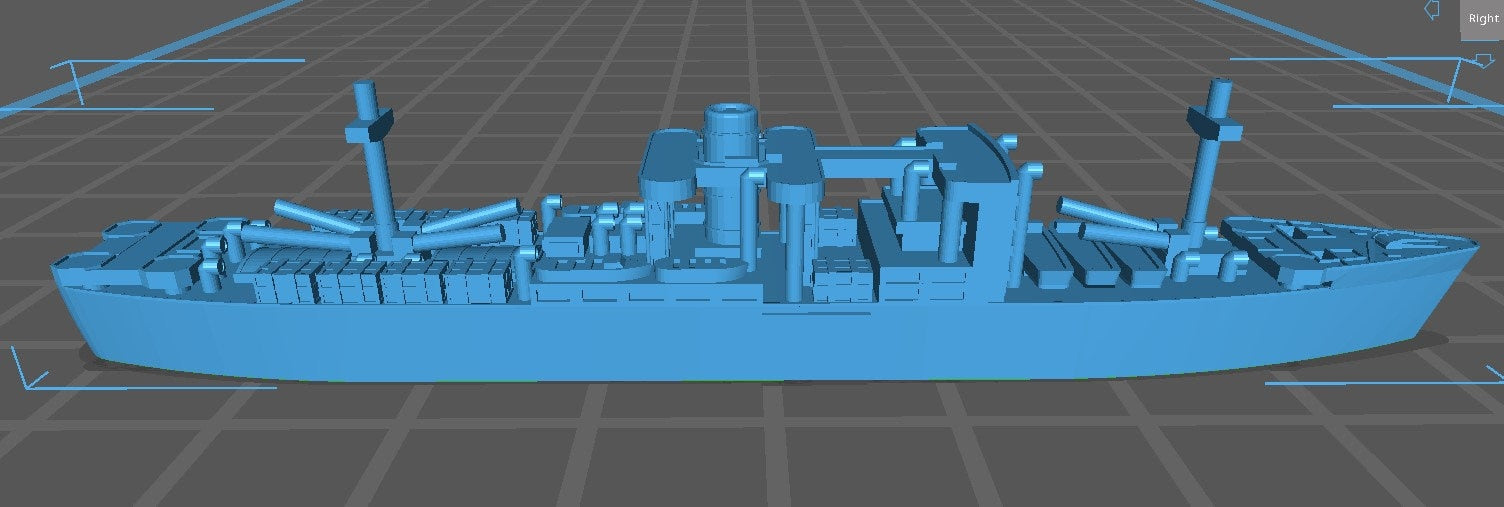Click the derrick boom right of the left mast
The height and width of the screenshot is (507, 1504).
[466, 216]
